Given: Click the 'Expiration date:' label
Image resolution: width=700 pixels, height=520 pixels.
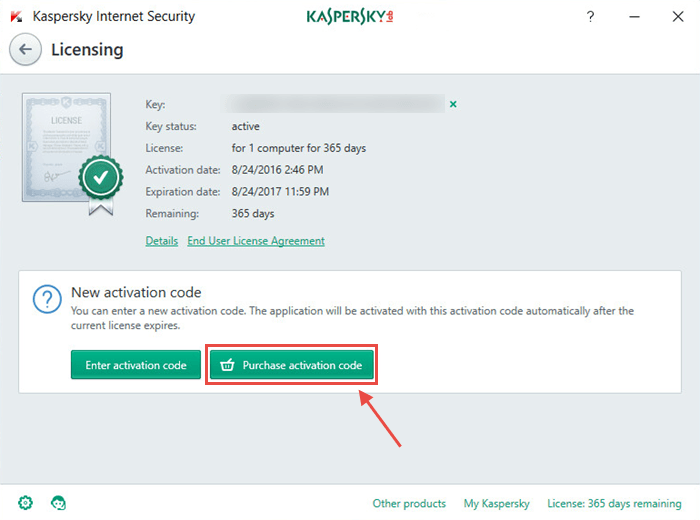Looking at the screenshot, I should (183, 192).
